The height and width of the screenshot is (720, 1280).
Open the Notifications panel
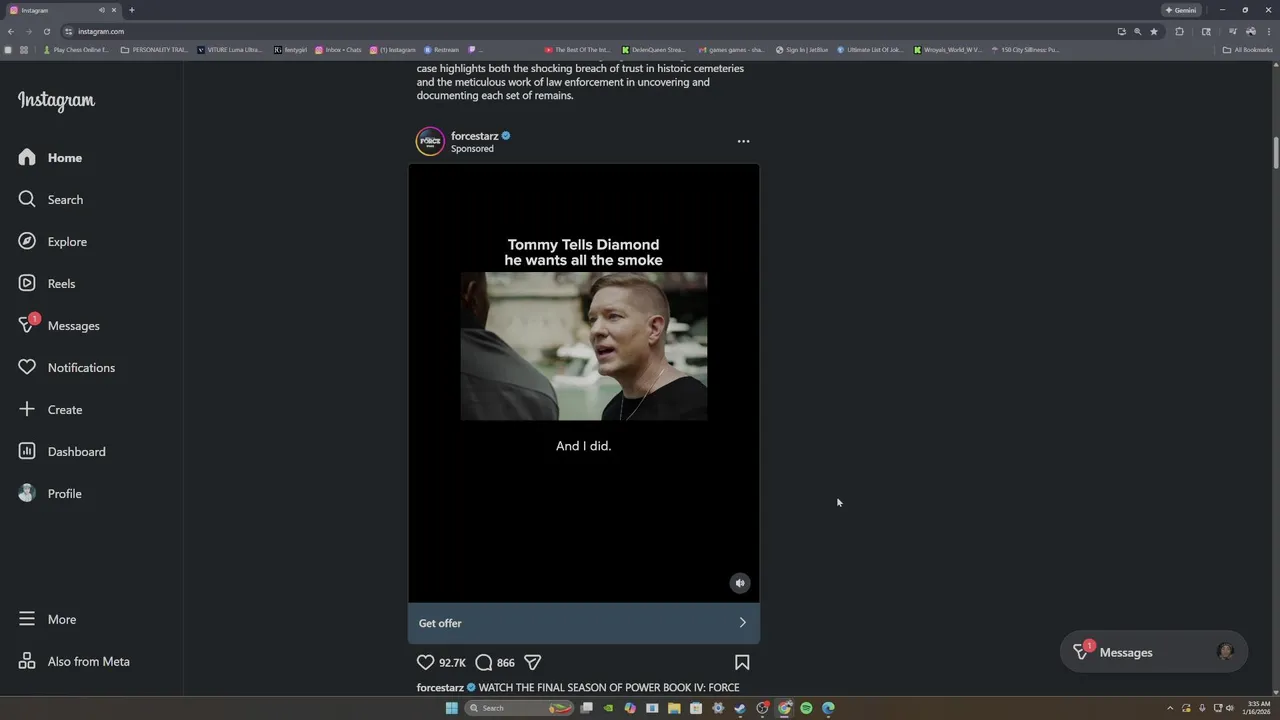tap(66, 368)
